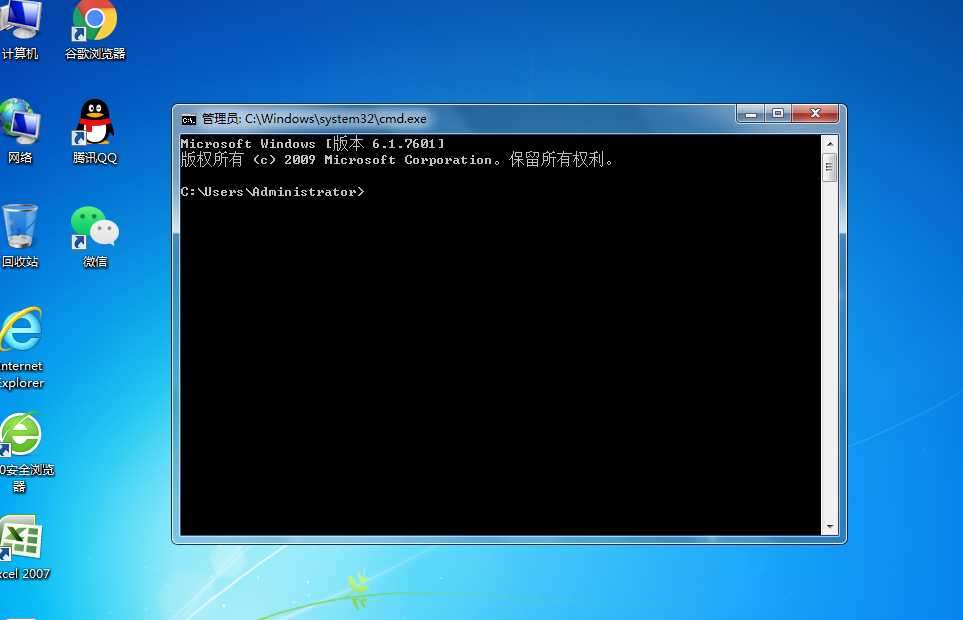Click the scrollbar up arrow in cmd
This screenshot has height=620, width=963.
(x=830, y=144)
